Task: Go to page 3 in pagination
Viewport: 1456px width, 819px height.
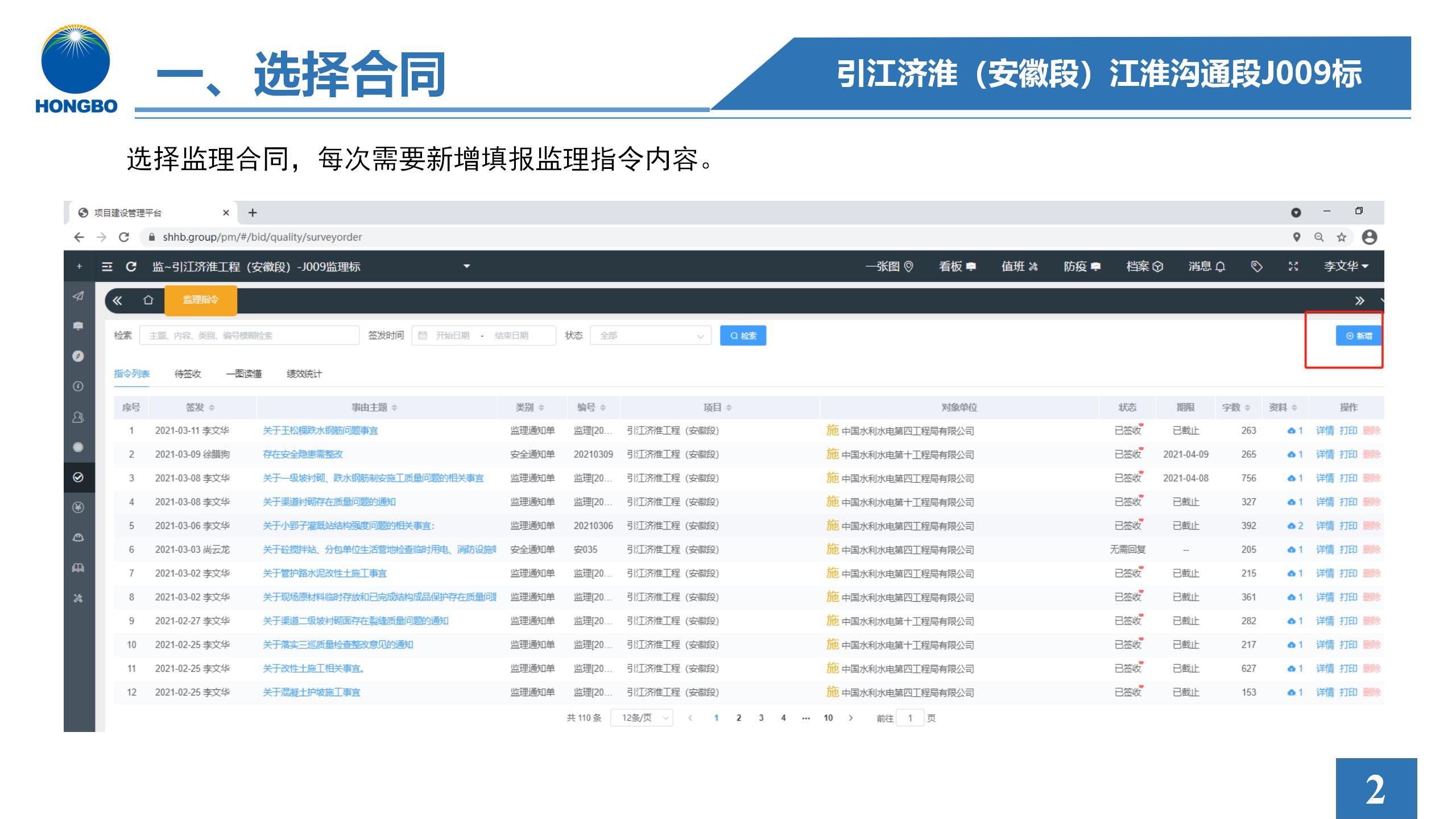Action: (761, 718)
